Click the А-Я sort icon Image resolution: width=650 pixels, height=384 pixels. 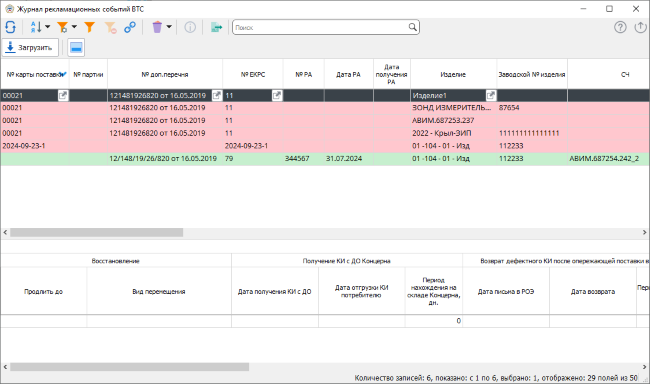click(36, 27)
